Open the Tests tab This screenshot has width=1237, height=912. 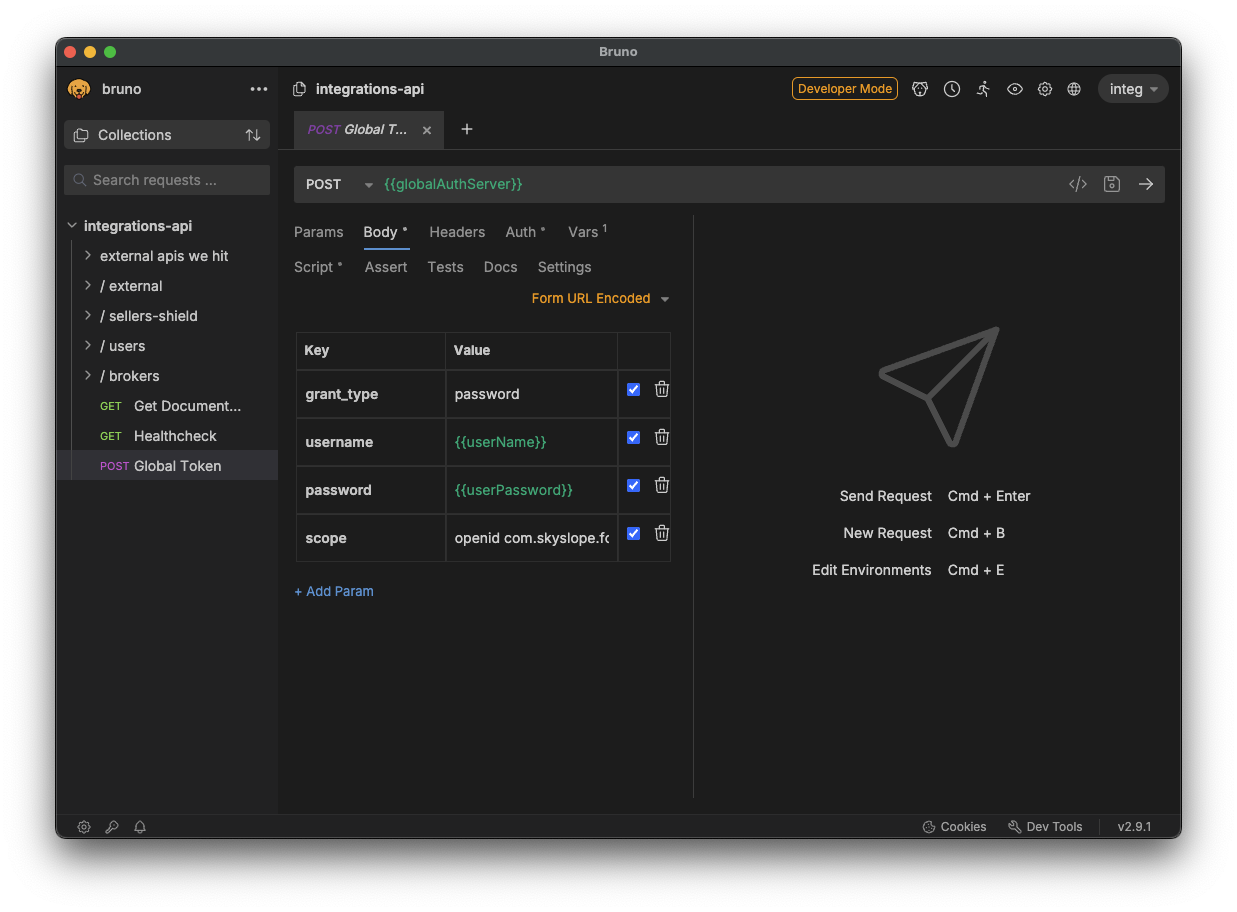click(x=445, y=267)
